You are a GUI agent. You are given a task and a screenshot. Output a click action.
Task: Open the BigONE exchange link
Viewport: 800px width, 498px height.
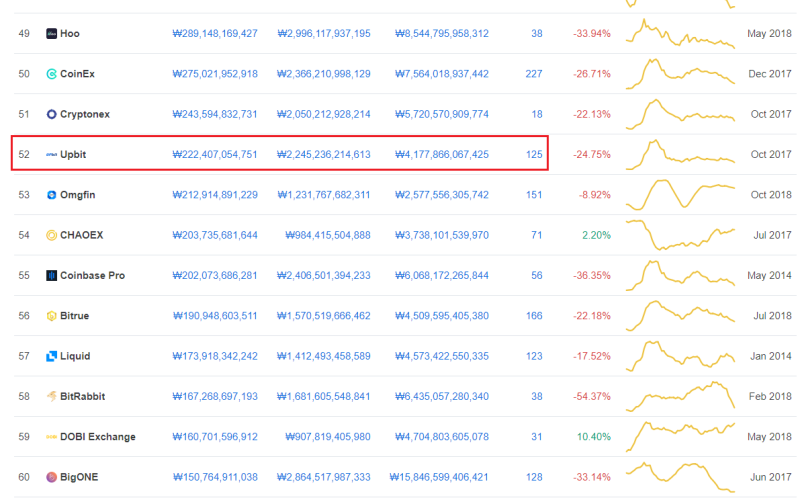click(x=79, y=477)
